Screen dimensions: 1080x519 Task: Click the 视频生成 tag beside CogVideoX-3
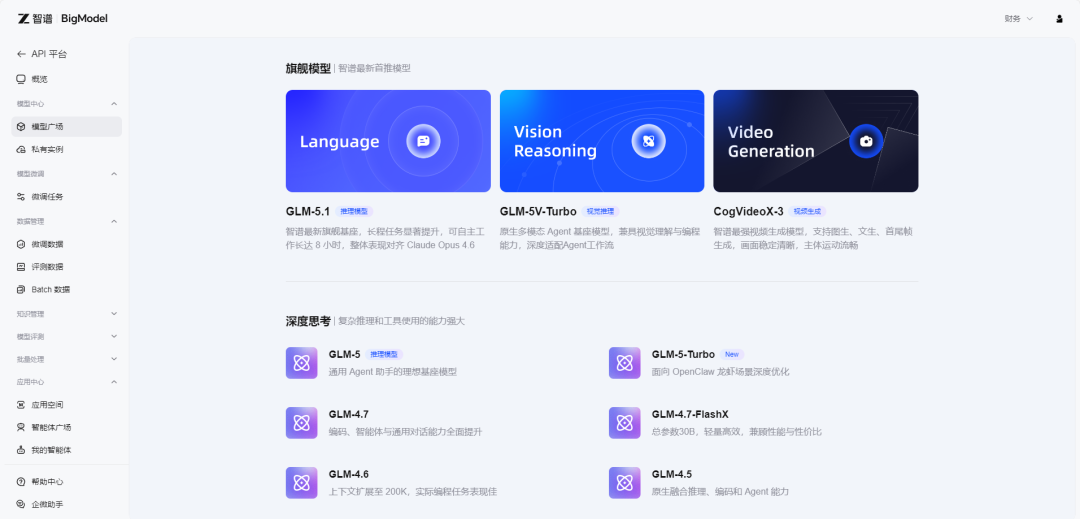click(808, 211)
